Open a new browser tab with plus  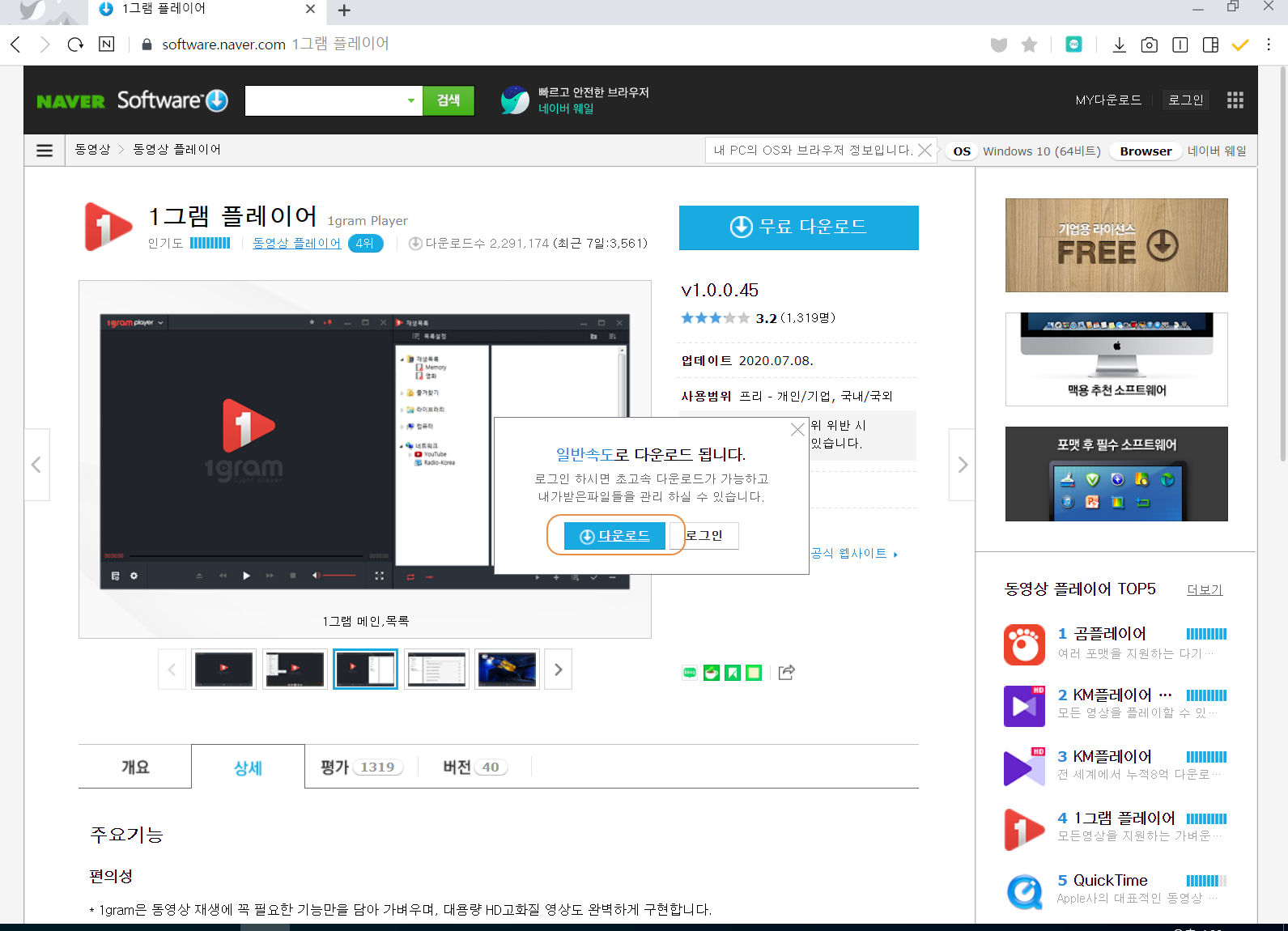pyautogui.click(x=344, y=10)
